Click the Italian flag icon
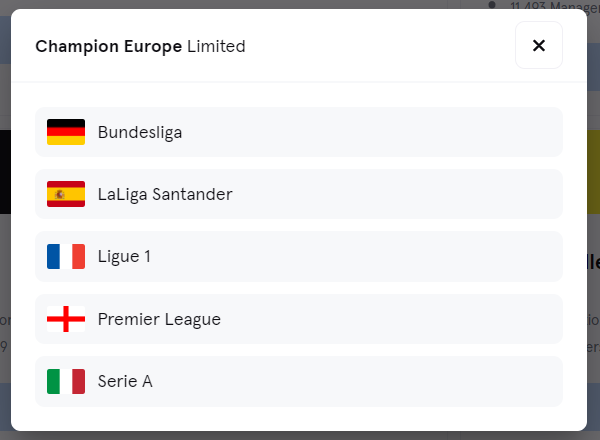The width and height of the screenshot is (600, 440). point(66,381)
